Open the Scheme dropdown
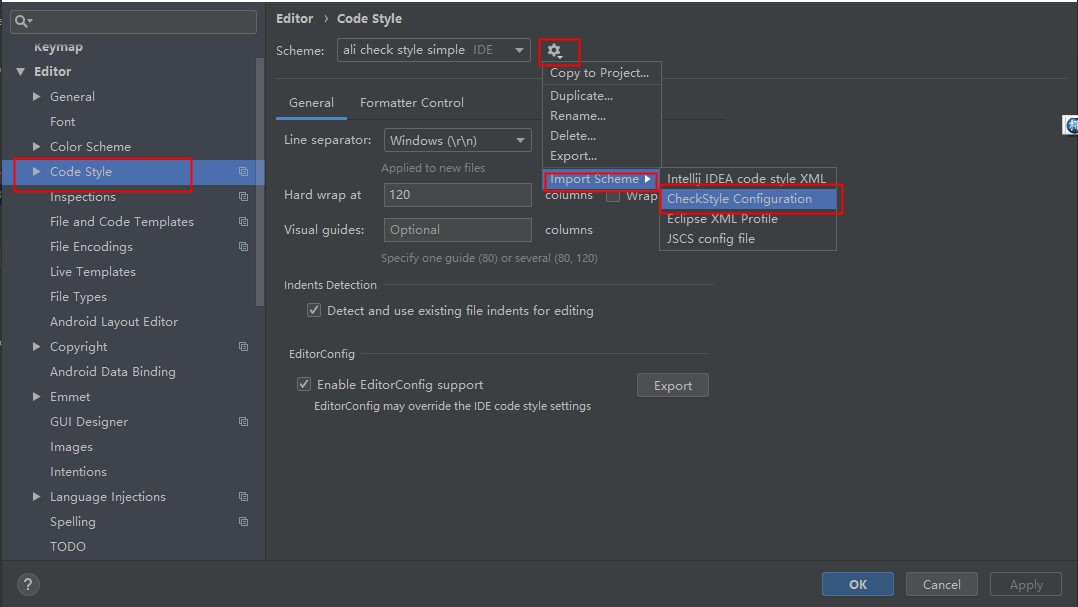This screenshot has height=607, width=1078. tap(433, 50)
